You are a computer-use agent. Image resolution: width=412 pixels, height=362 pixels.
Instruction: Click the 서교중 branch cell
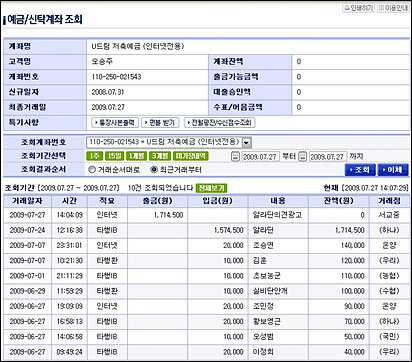(x=389, y=215)
